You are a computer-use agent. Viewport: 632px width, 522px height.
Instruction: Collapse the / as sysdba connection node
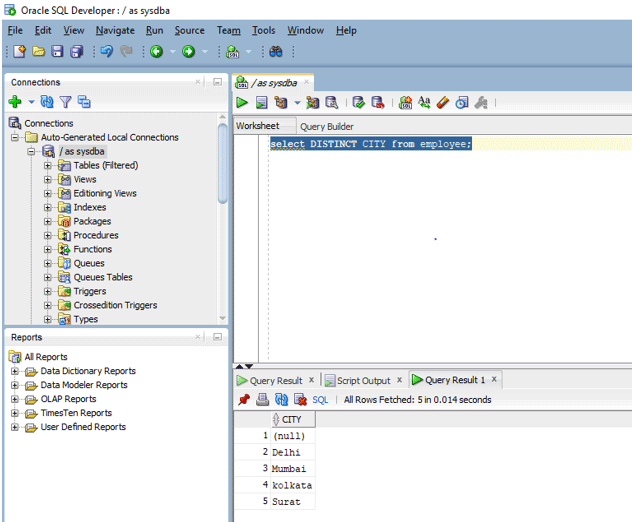point(31,152)
